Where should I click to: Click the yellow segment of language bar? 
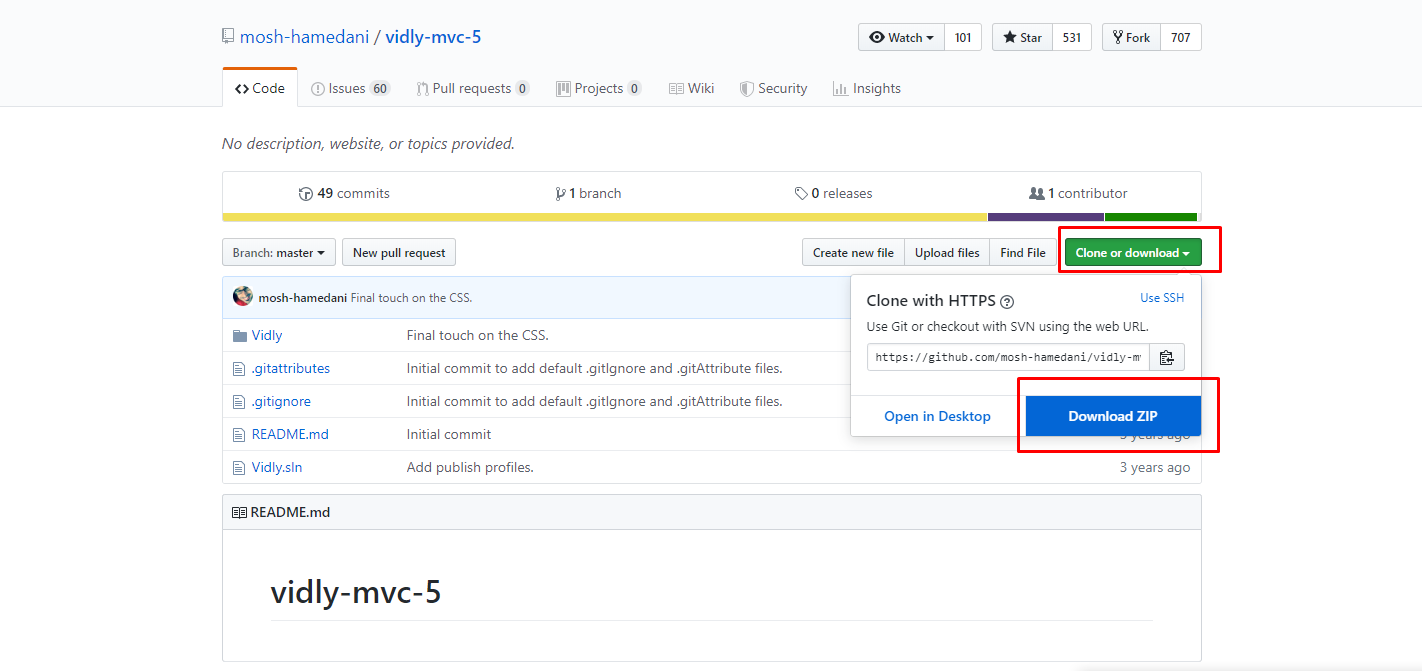click(605, 217)
